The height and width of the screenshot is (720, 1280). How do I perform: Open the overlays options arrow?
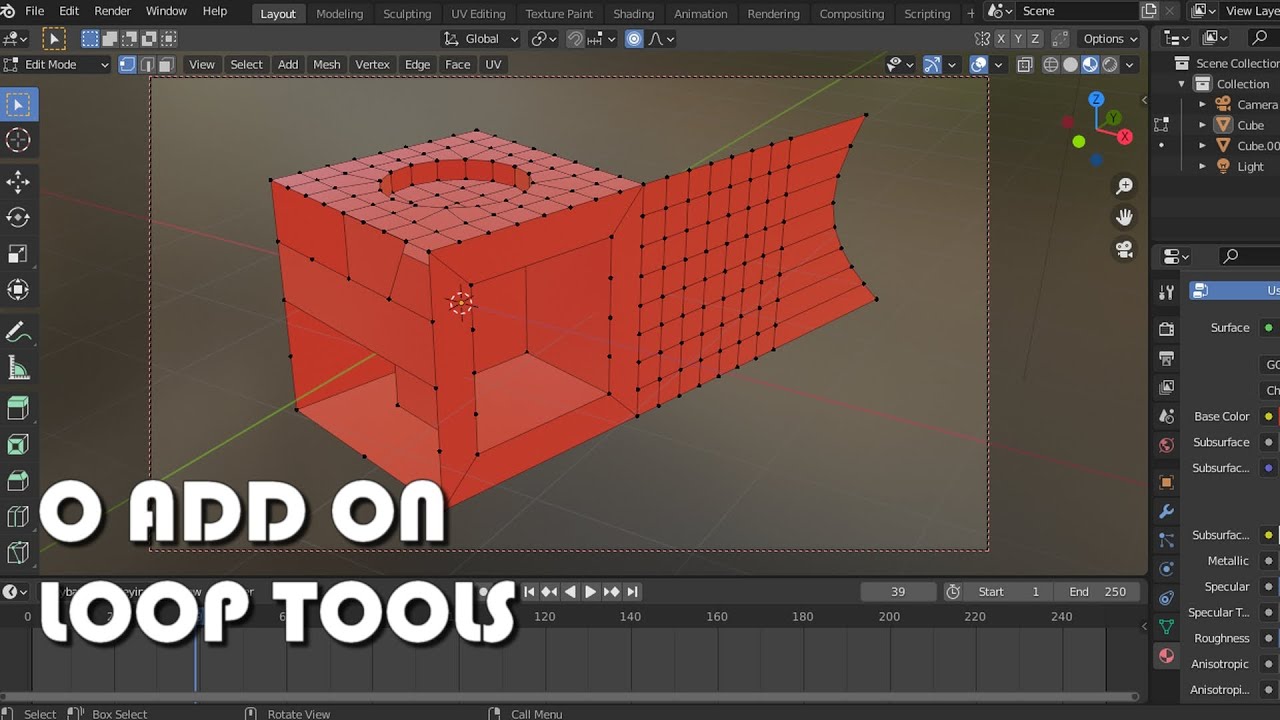pos(998,64)
